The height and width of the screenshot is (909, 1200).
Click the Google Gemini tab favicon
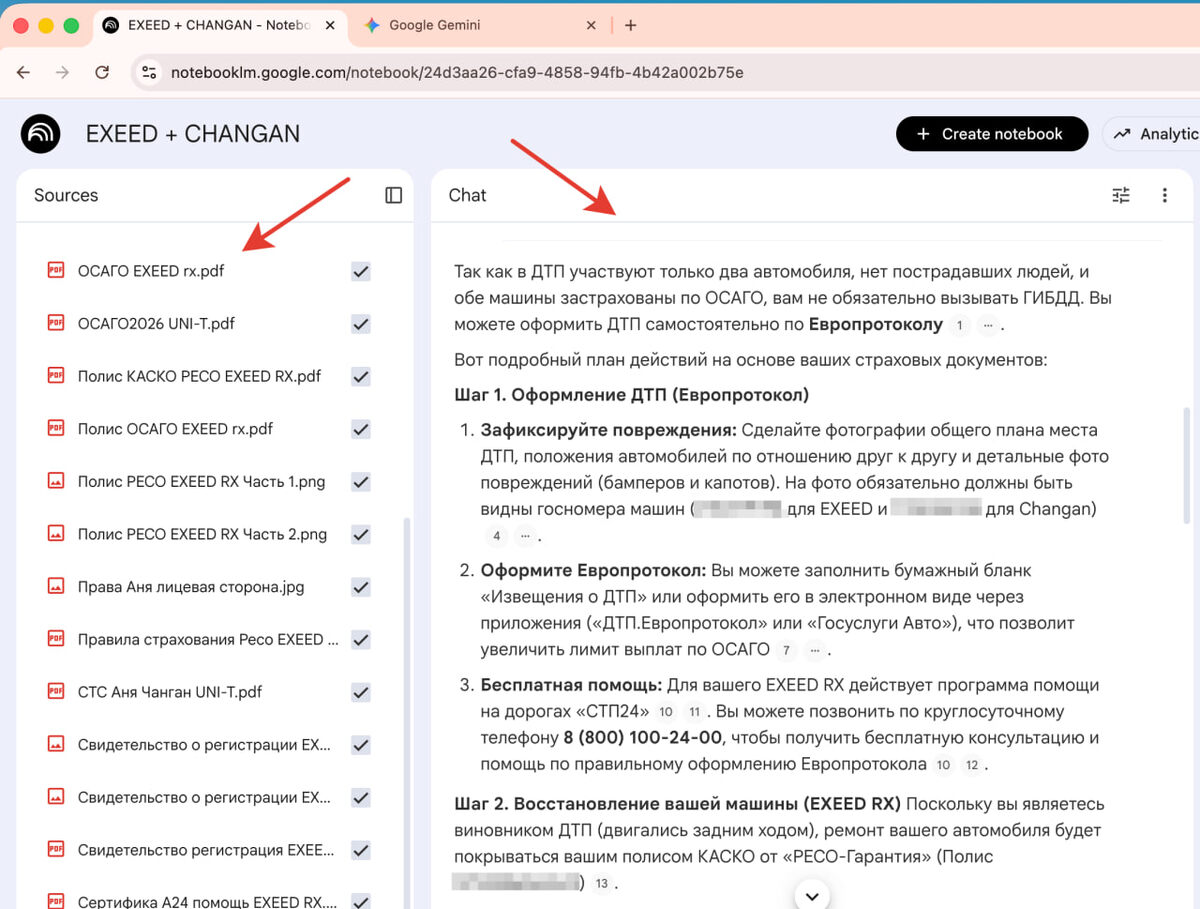[372, 25]
